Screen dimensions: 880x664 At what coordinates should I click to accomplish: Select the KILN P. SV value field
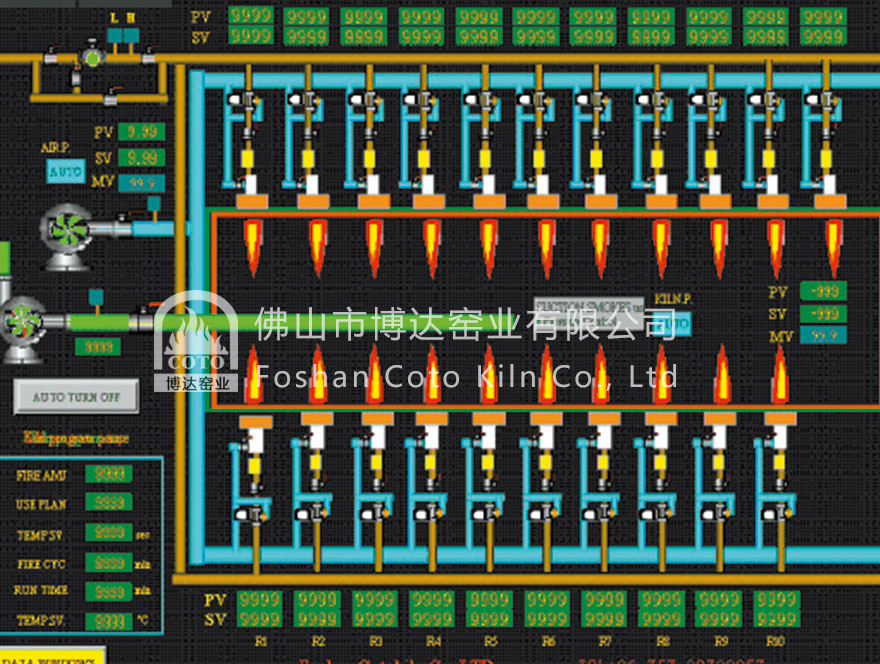click(x=823, y=314)
